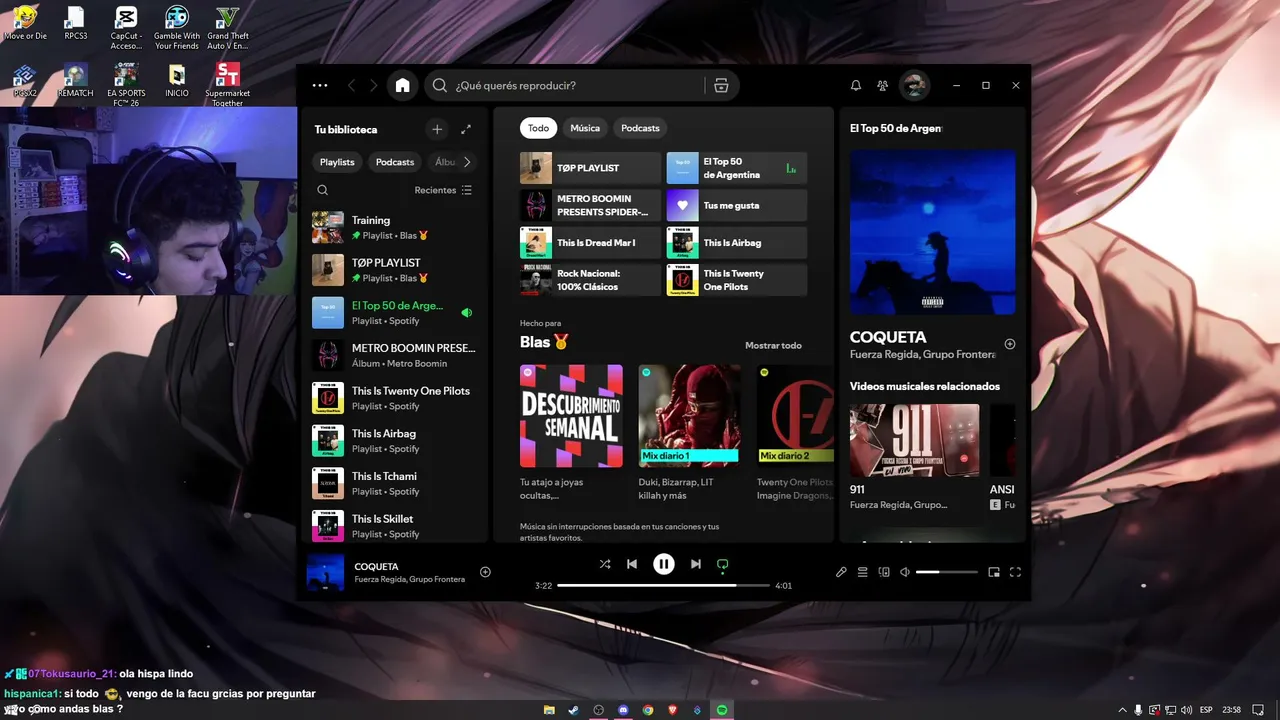1280x720 pixels.
Task: Open Tus me gusta card
Action: (737, 205)
